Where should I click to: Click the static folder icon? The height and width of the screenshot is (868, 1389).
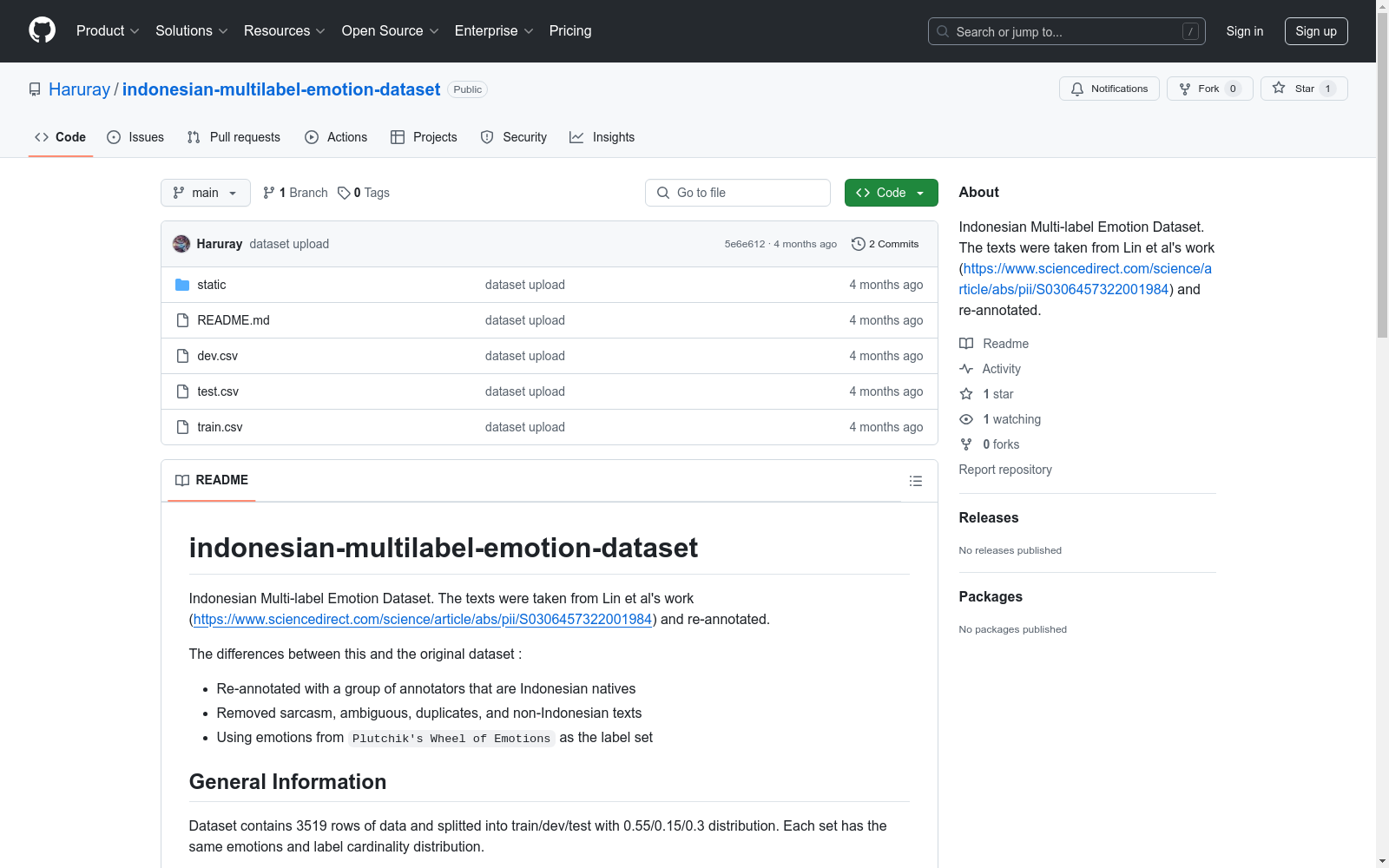point(182,285)
